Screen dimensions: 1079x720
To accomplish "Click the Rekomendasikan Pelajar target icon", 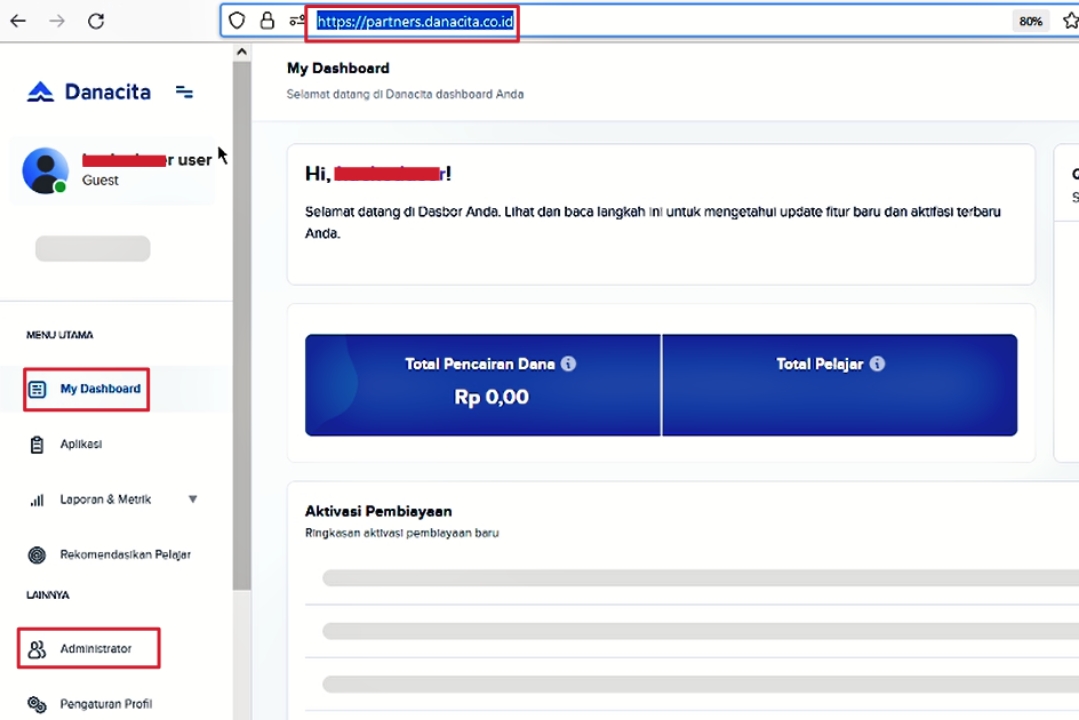I will click(x=37, y=555).
